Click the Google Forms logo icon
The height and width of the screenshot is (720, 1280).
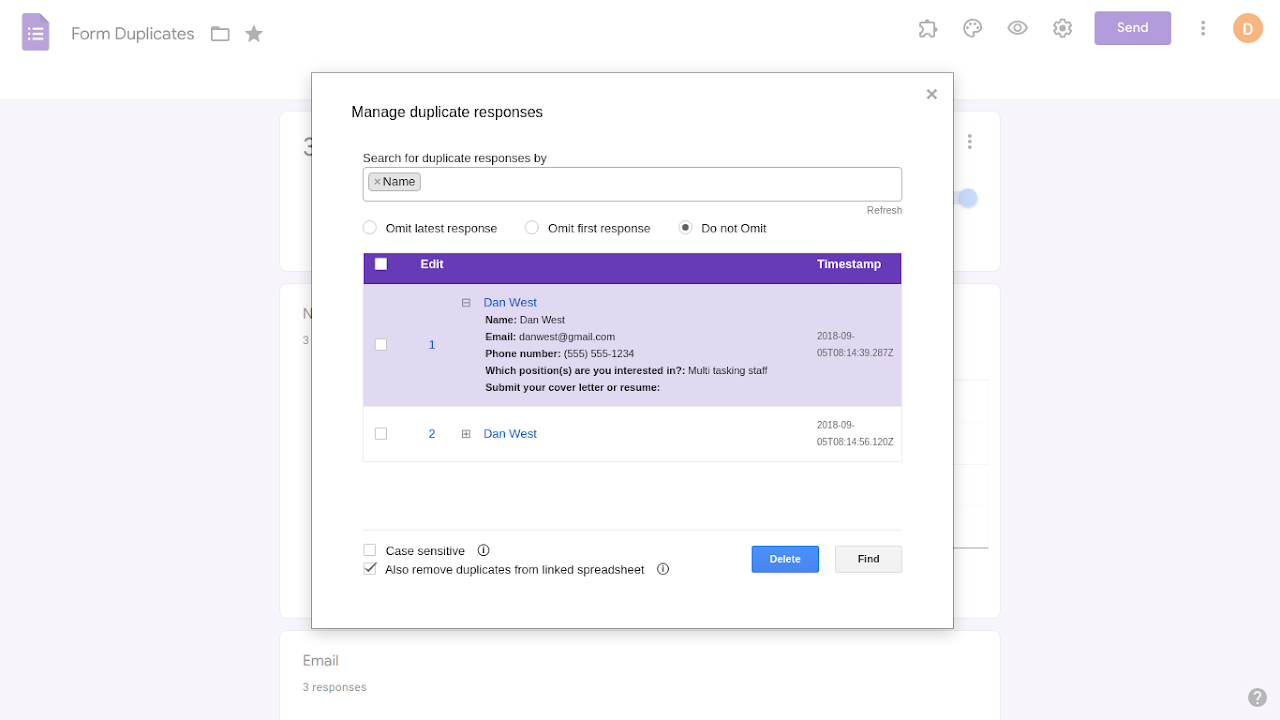(x=35, y=31)
